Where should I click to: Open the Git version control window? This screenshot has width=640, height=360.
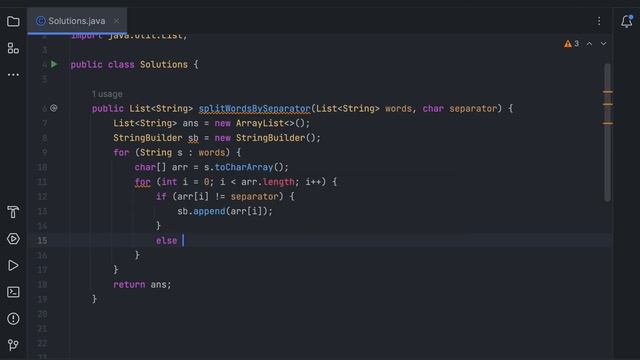tap(13, 345)
